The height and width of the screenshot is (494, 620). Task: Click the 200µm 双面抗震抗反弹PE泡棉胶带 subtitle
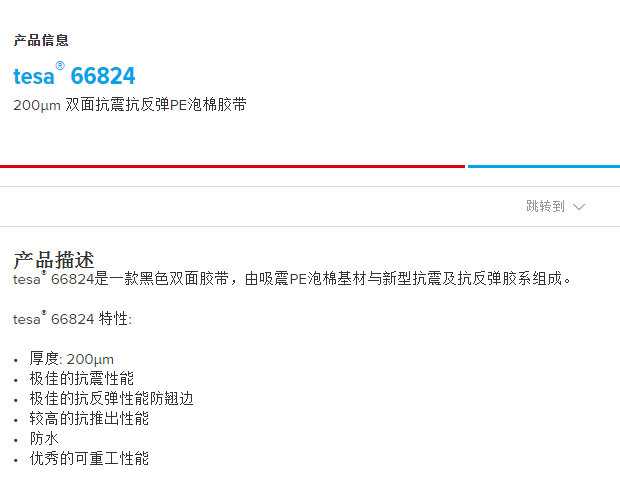click(x=130, y=105)
